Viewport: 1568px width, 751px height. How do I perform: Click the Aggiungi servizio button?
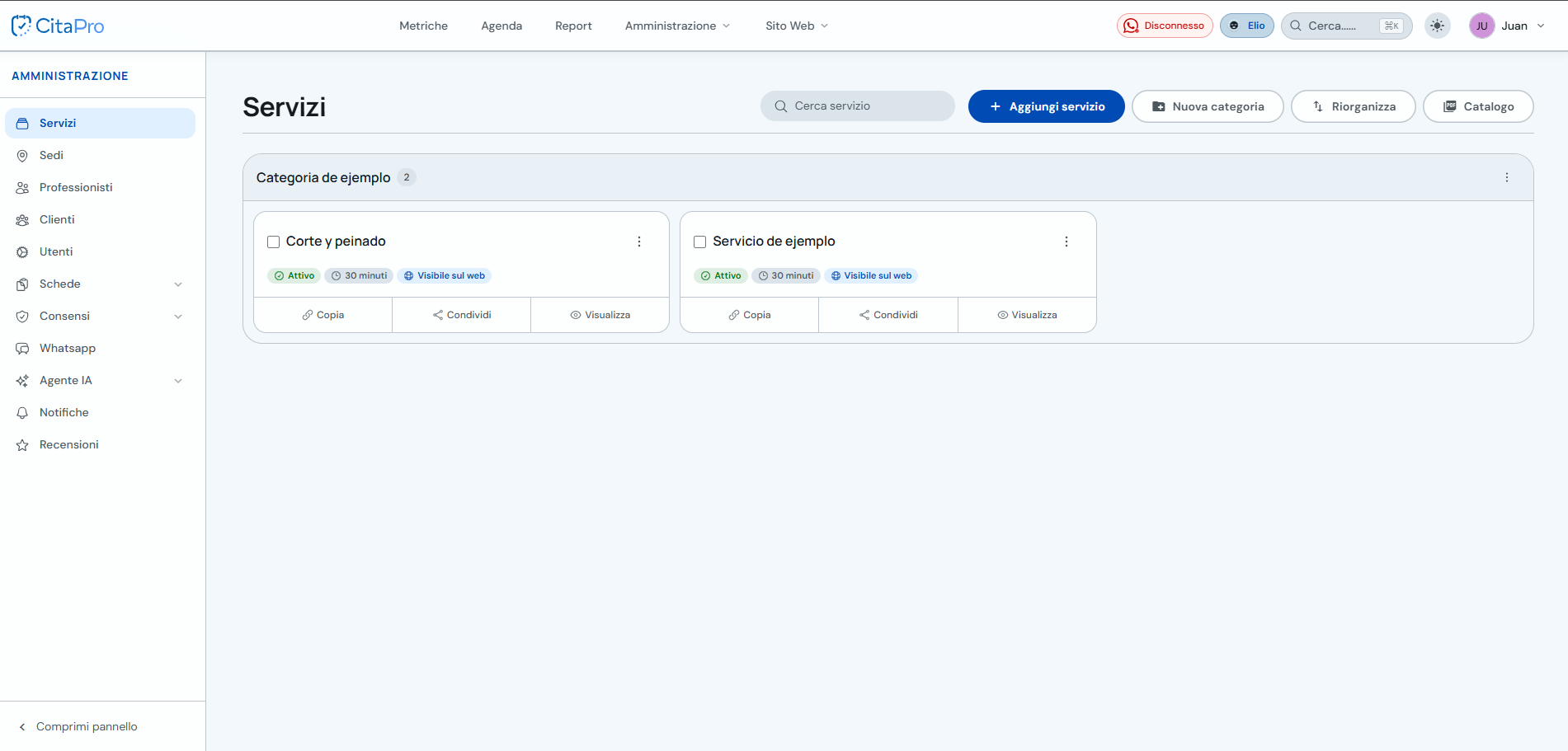click(1047, 106)
